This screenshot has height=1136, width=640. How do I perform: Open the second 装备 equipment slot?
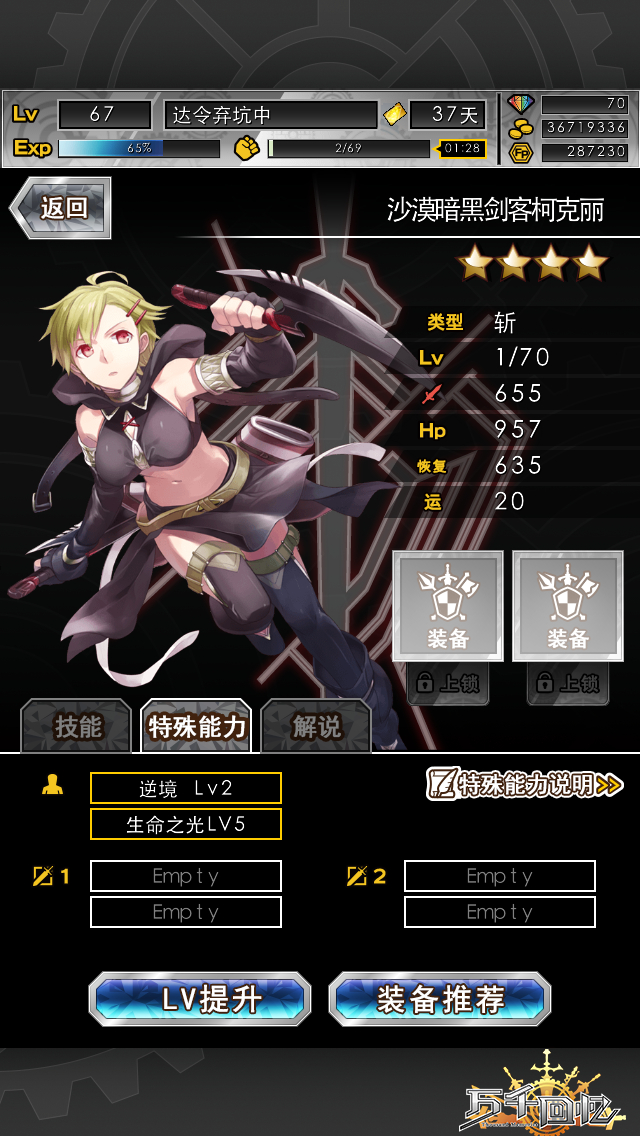pos(568,606)
